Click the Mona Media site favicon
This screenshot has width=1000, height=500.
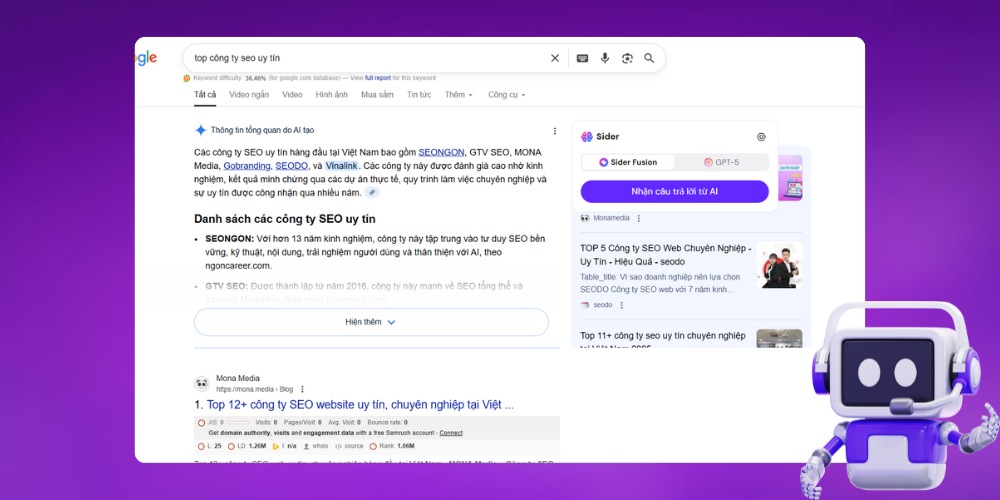click(202, 383)
